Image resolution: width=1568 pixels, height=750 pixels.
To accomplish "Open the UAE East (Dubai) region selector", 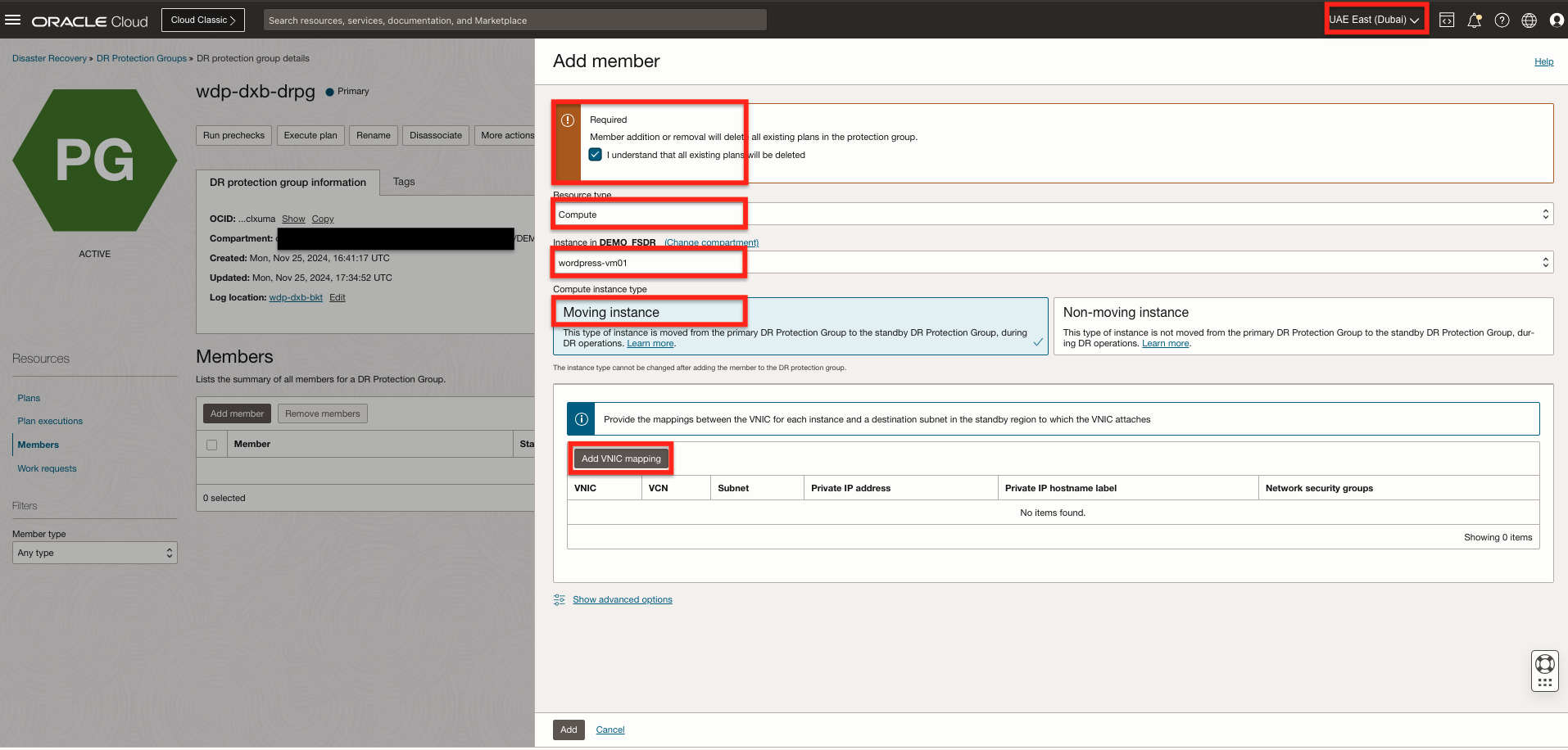I will [x=1374, y=20].
